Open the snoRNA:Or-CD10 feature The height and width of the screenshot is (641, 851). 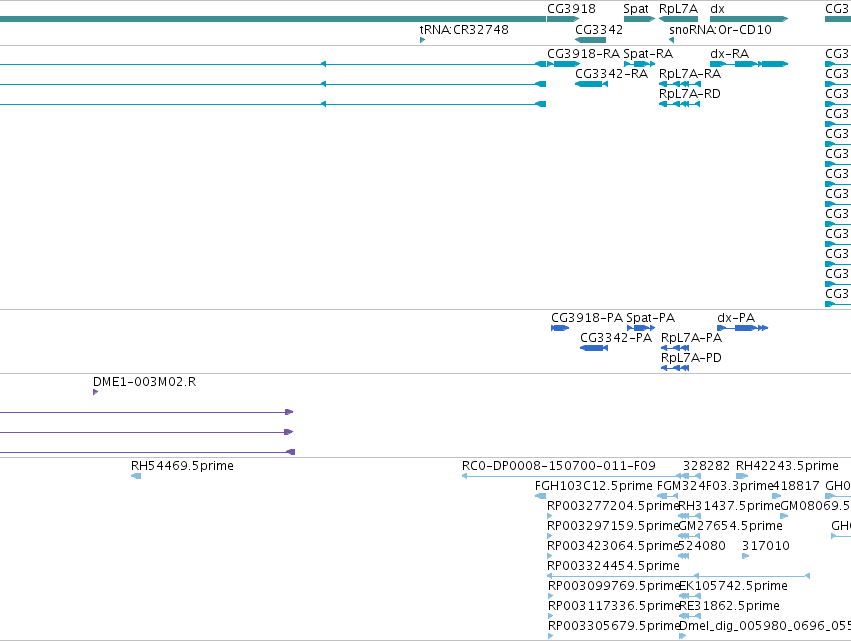coord(671,40)
